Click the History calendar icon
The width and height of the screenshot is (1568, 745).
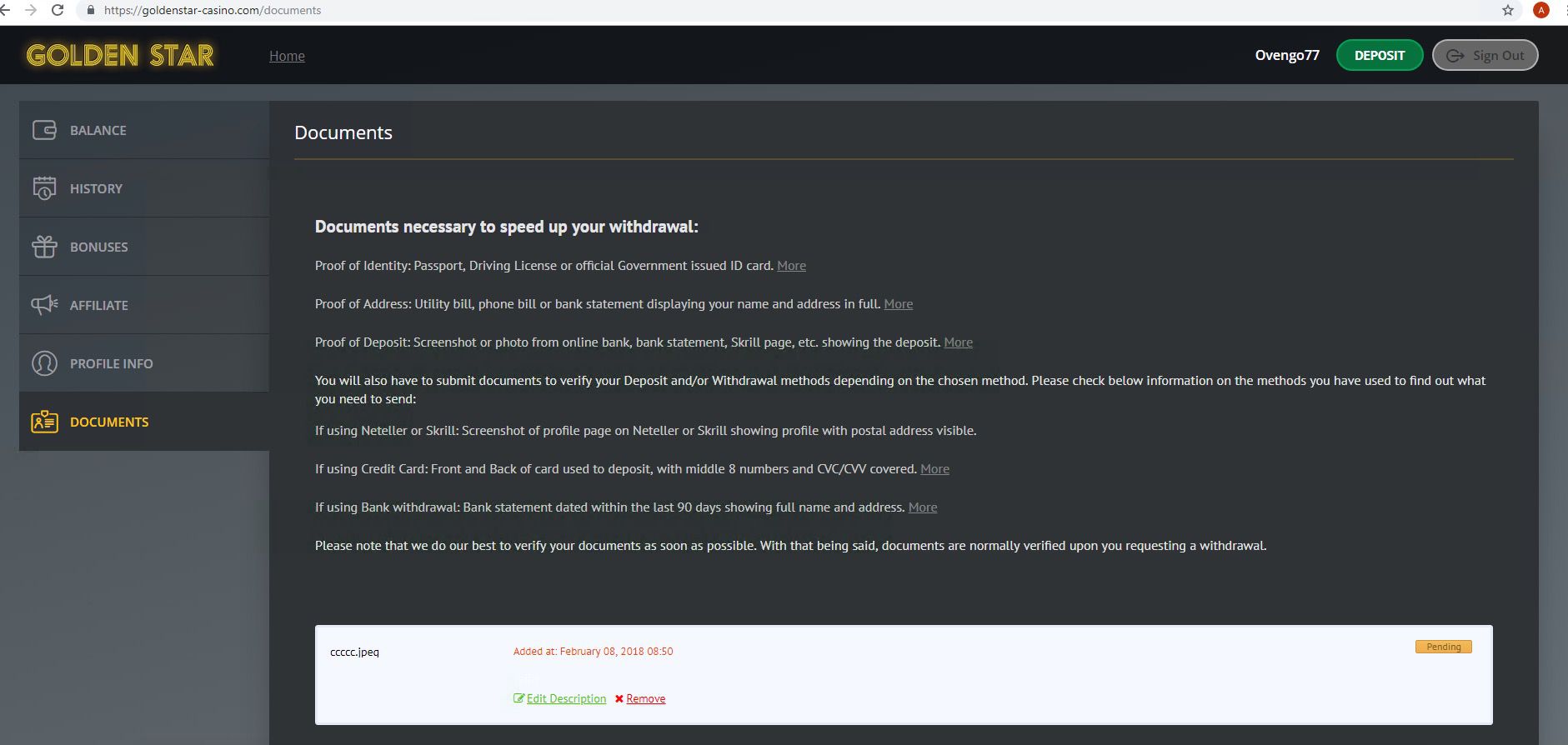click(x=44, y=188)
